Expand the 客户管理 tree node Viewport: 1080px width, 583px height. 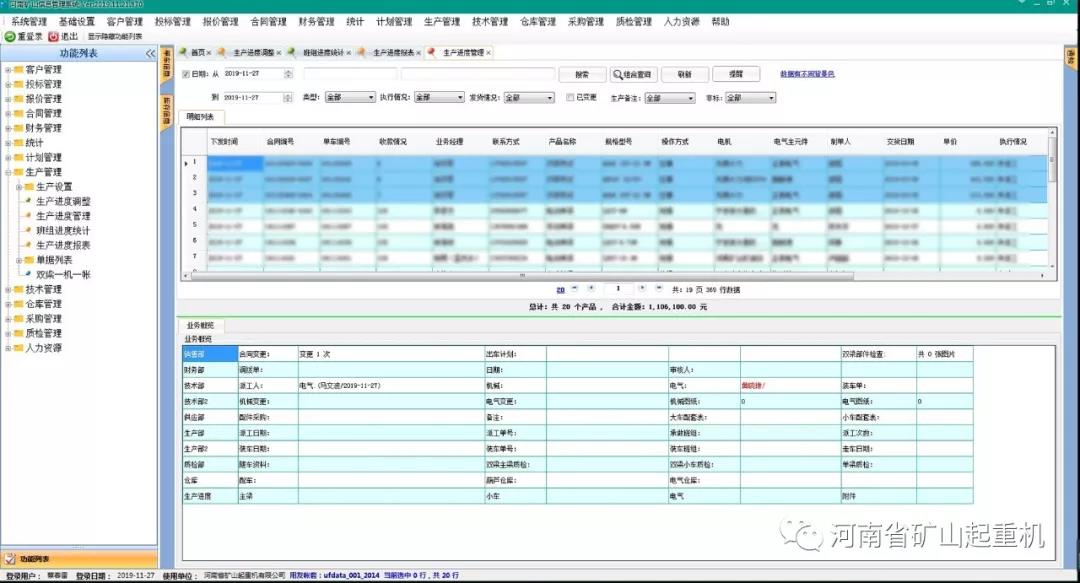[x=8, y=70]
